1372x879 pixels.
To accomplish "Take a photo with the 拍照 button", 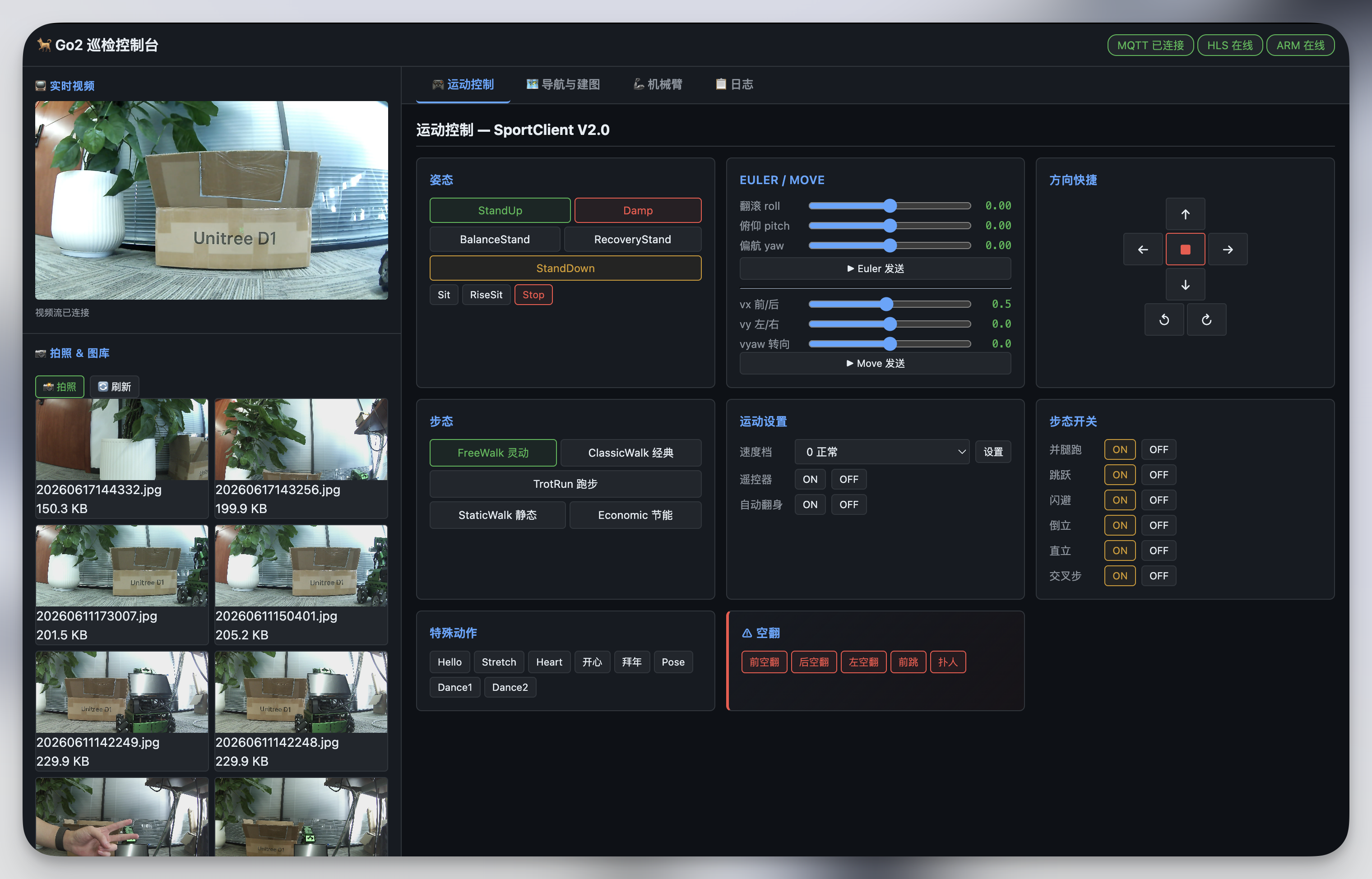I will tap(60, 386).
